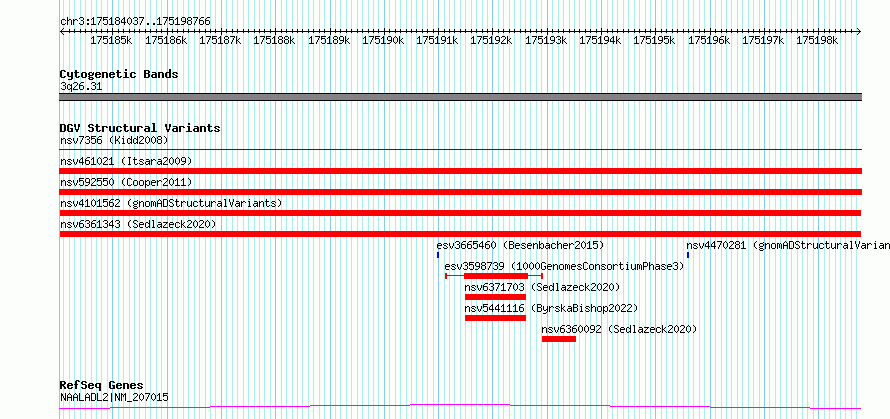Select the 175192k ruler tick label
The image size is (890, 419).
(x=492, y=40)
